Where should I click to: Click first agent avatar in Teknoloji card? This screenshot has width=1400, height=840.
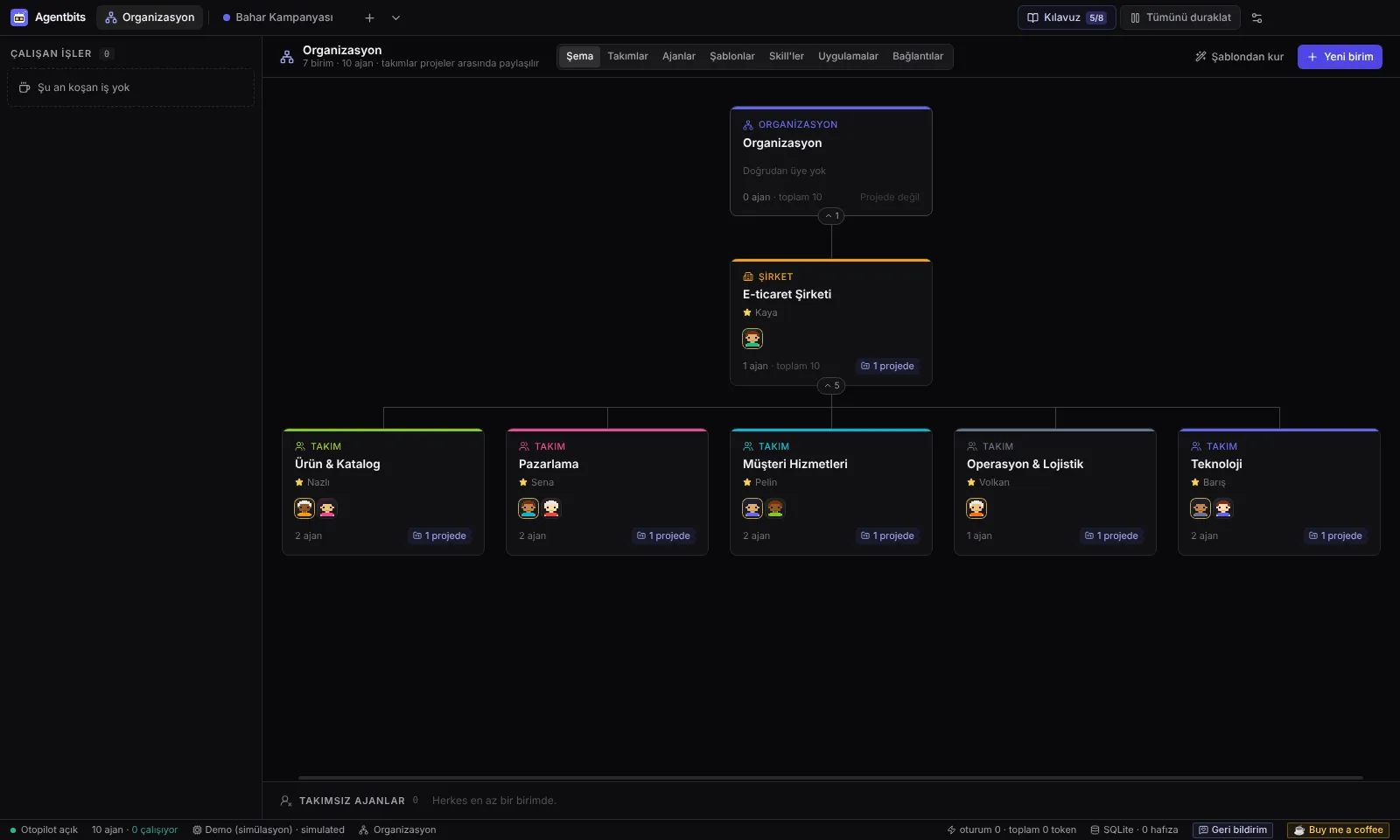1200,508
